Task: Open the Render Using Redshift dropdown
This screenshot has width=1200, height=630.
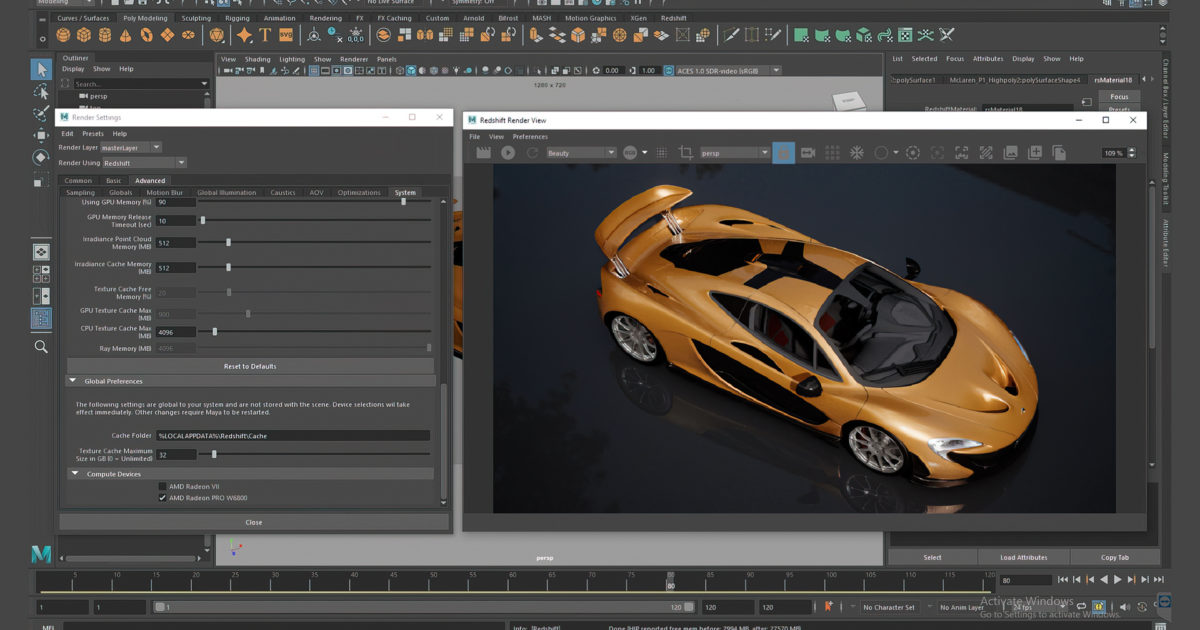Action: click(x=144, y=163)
